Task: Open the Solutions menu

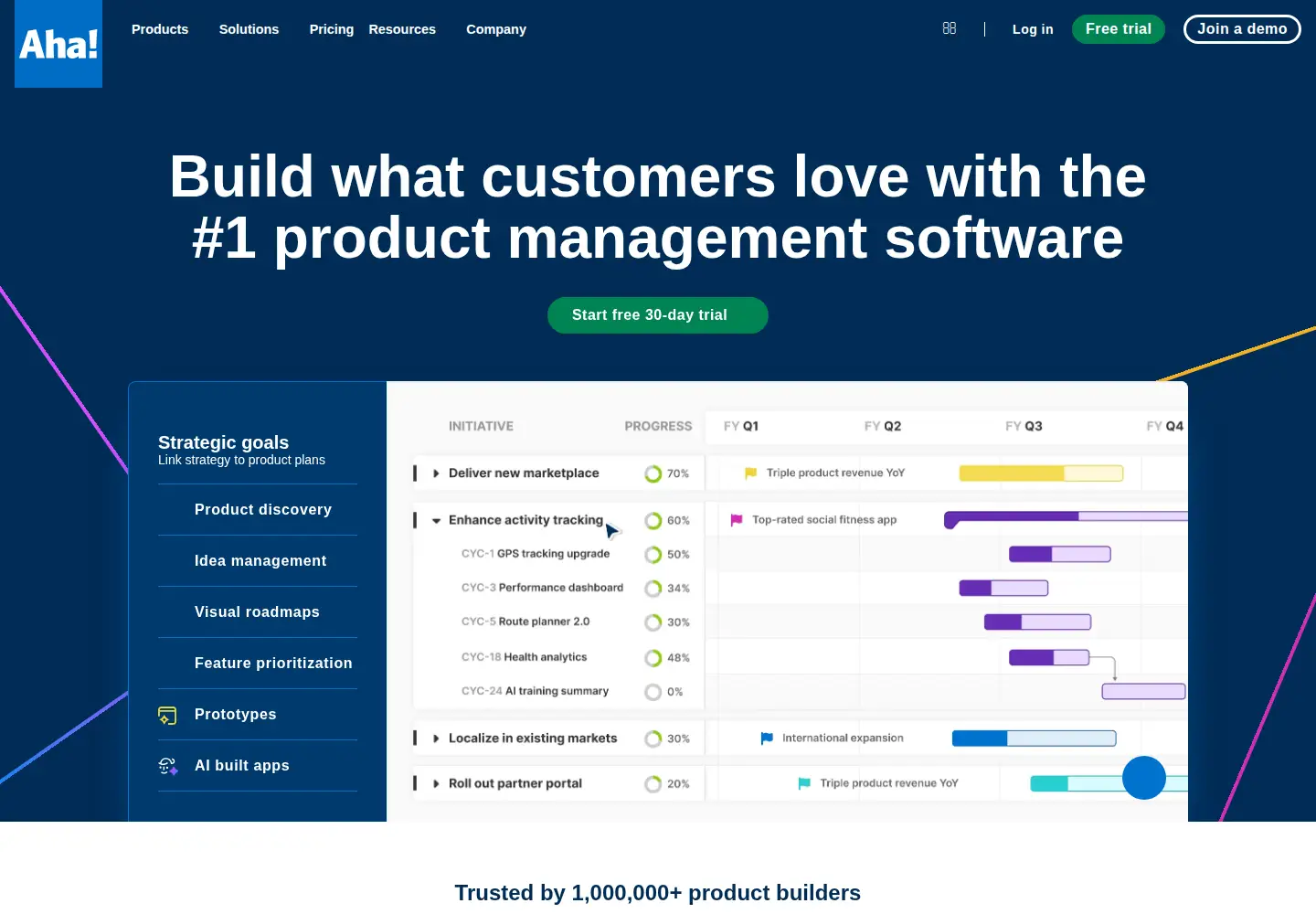Action: click(x=249, y=29)
